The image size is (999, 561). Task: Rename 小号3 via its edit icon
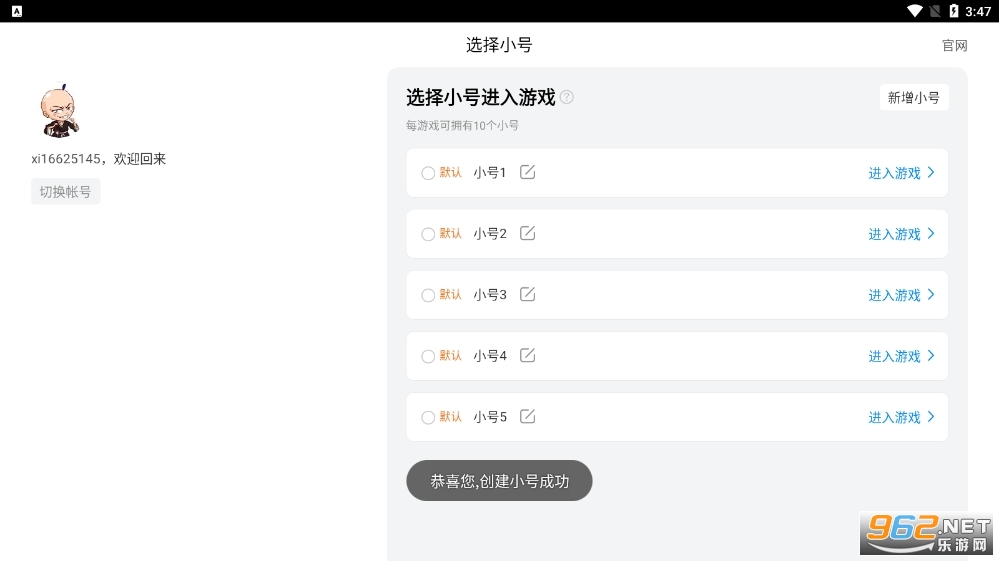[x=528, y=294]
